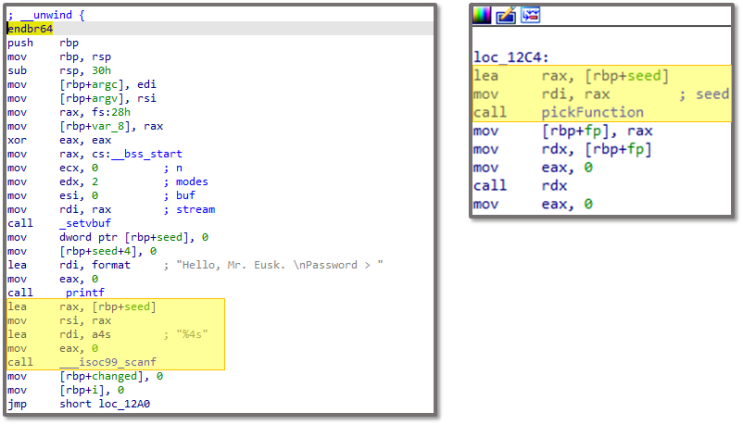
Task: Click the [rbp+argv] operand
Action: point(94,98)
